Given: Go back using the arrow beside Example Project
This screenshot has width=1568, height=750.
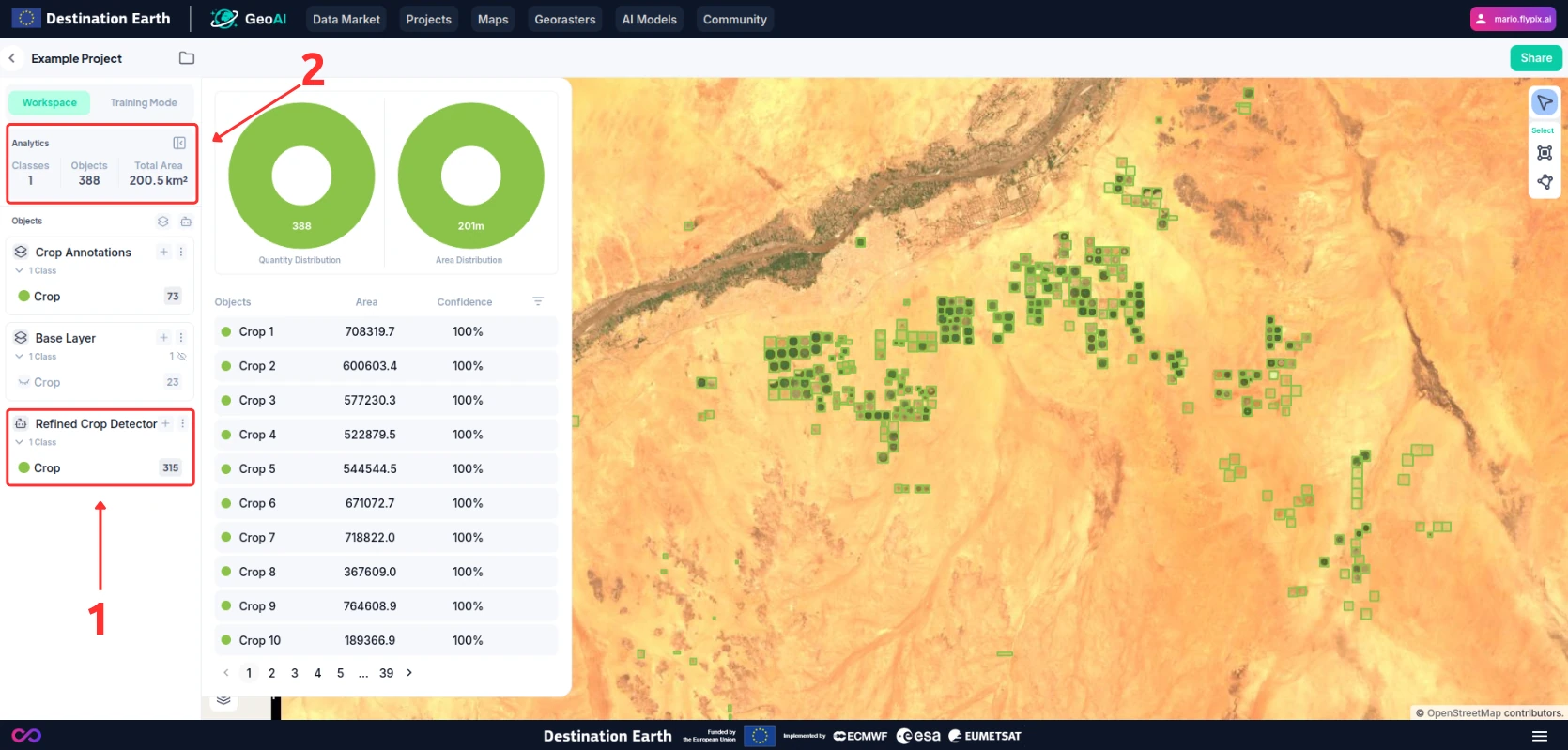Looking at the screenshot, I should [12, 58].
